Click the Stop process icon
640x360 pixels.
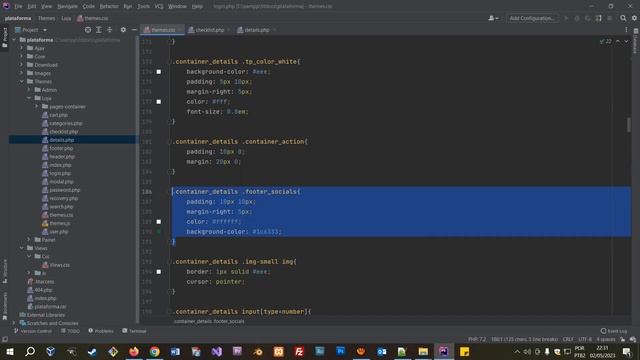pos(609,18)
